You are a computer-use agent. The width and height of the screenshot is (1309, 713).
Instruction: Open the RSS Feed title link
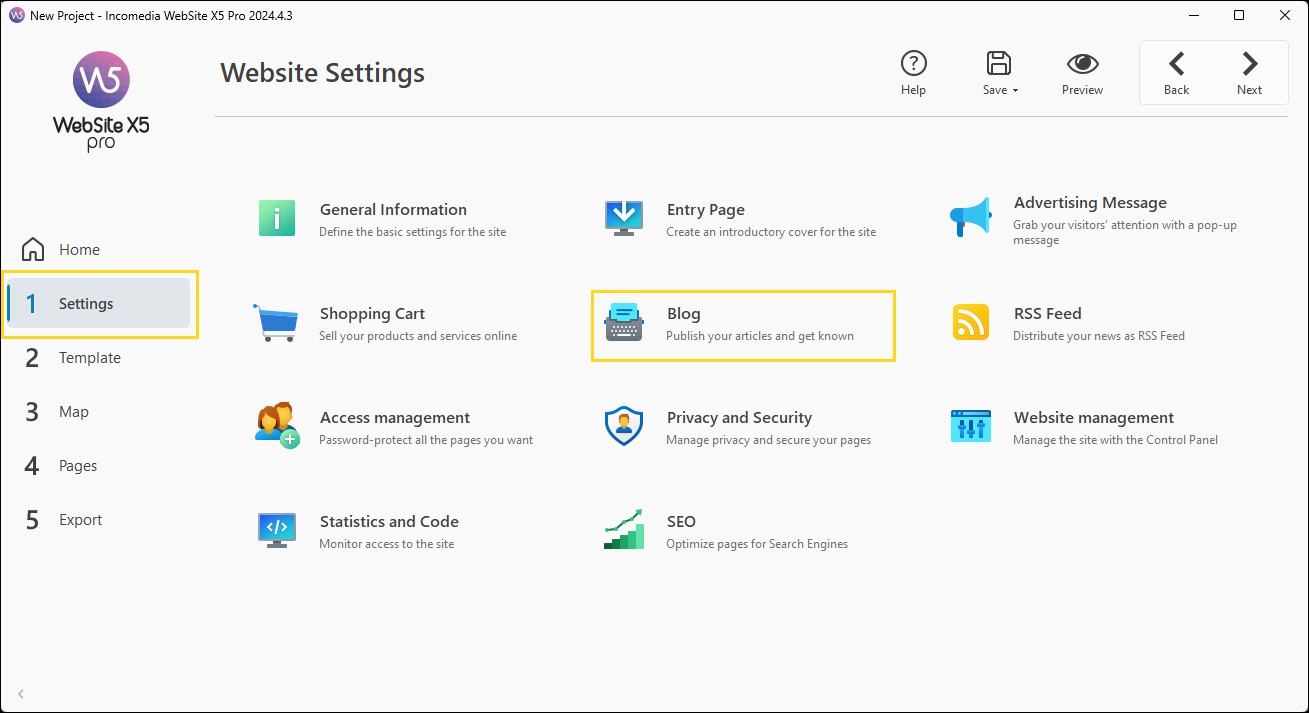1048,313
